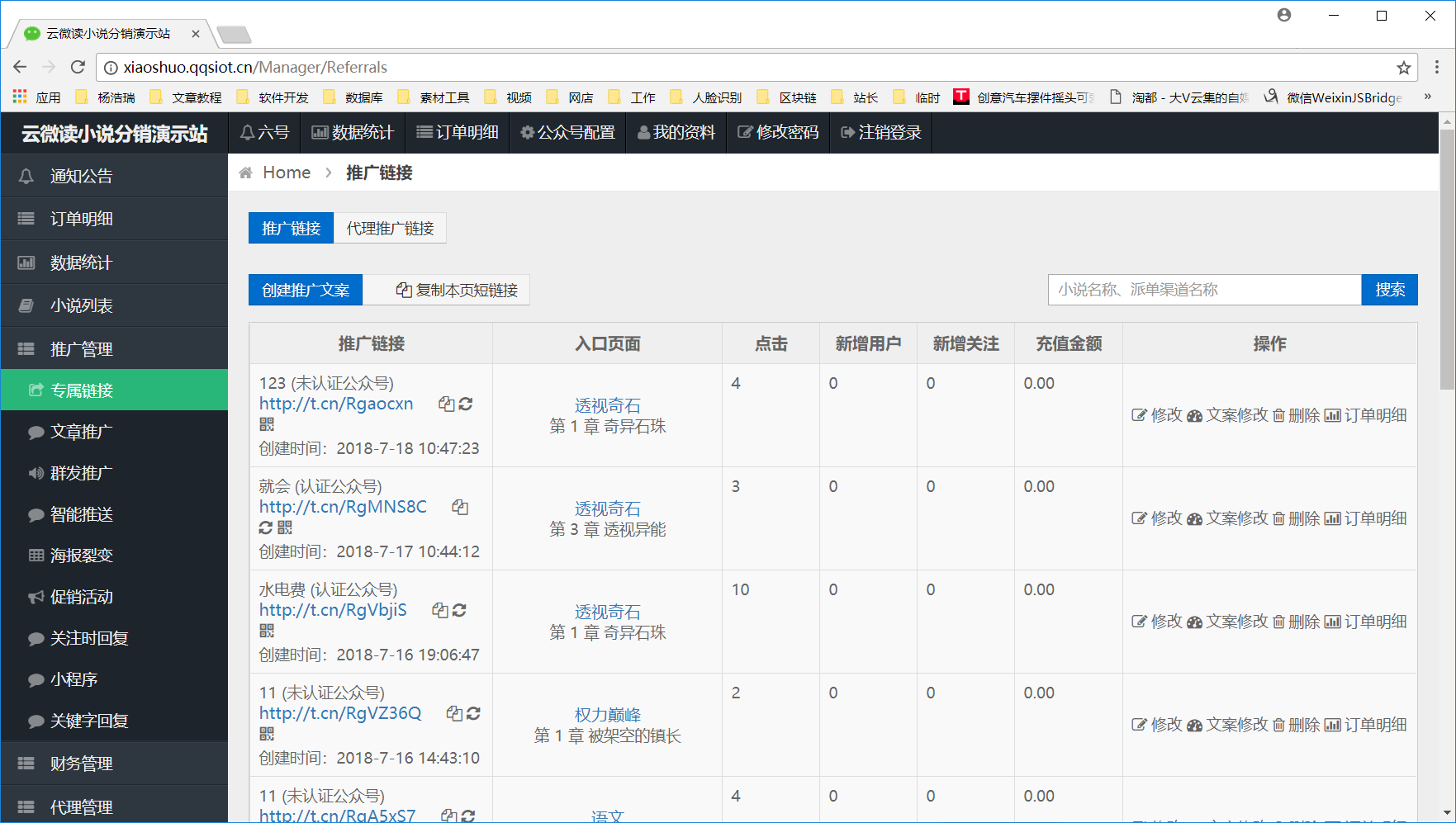
Task: Open 订单明细 in the left sidebar
Action: click(x=114, y=219)
